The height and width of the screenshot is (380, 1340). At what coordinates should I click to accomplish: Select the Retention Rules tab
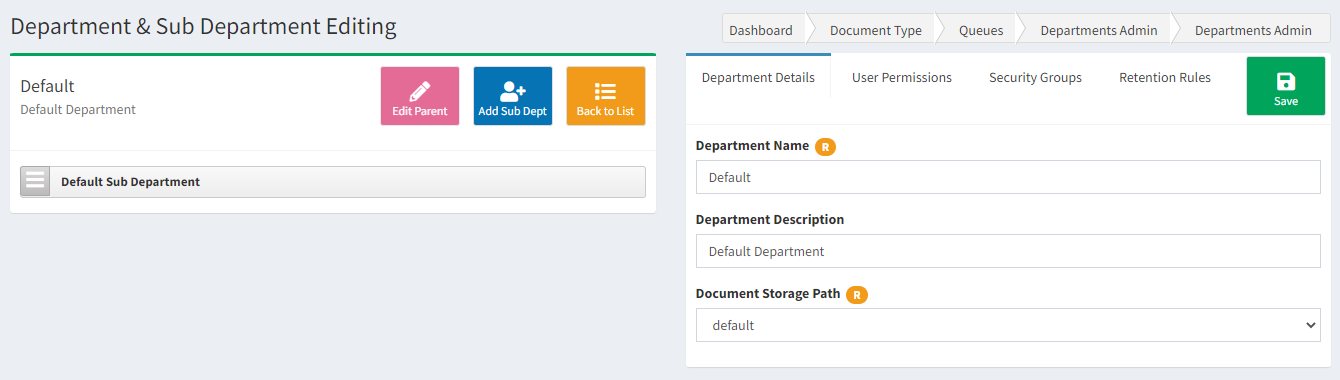[1165, 77]
